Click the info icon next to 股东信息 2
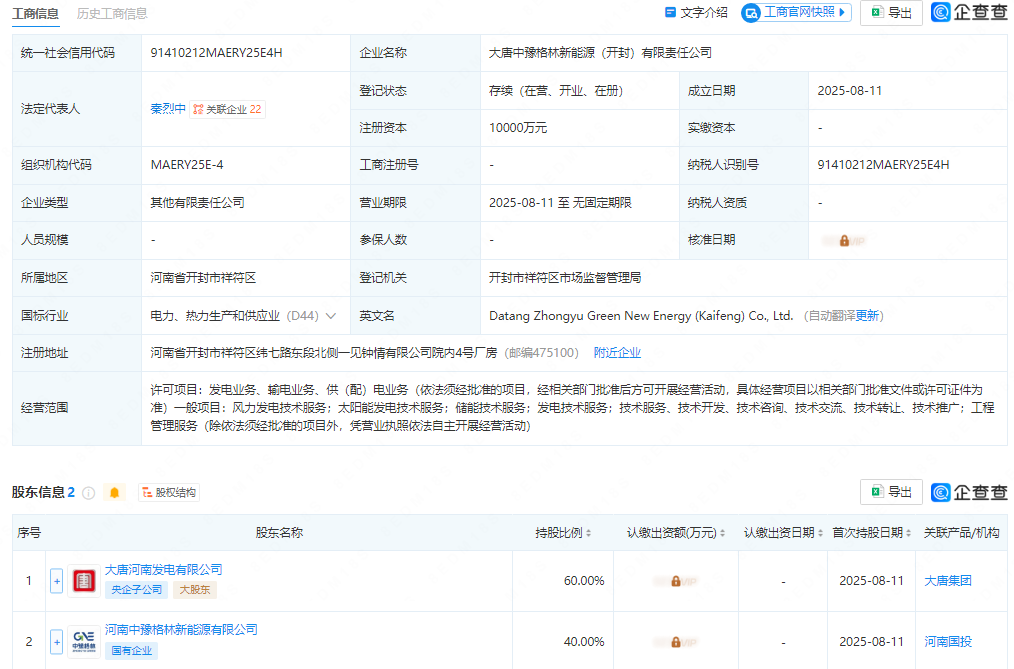1014x669 pixels. click(88, 492)
